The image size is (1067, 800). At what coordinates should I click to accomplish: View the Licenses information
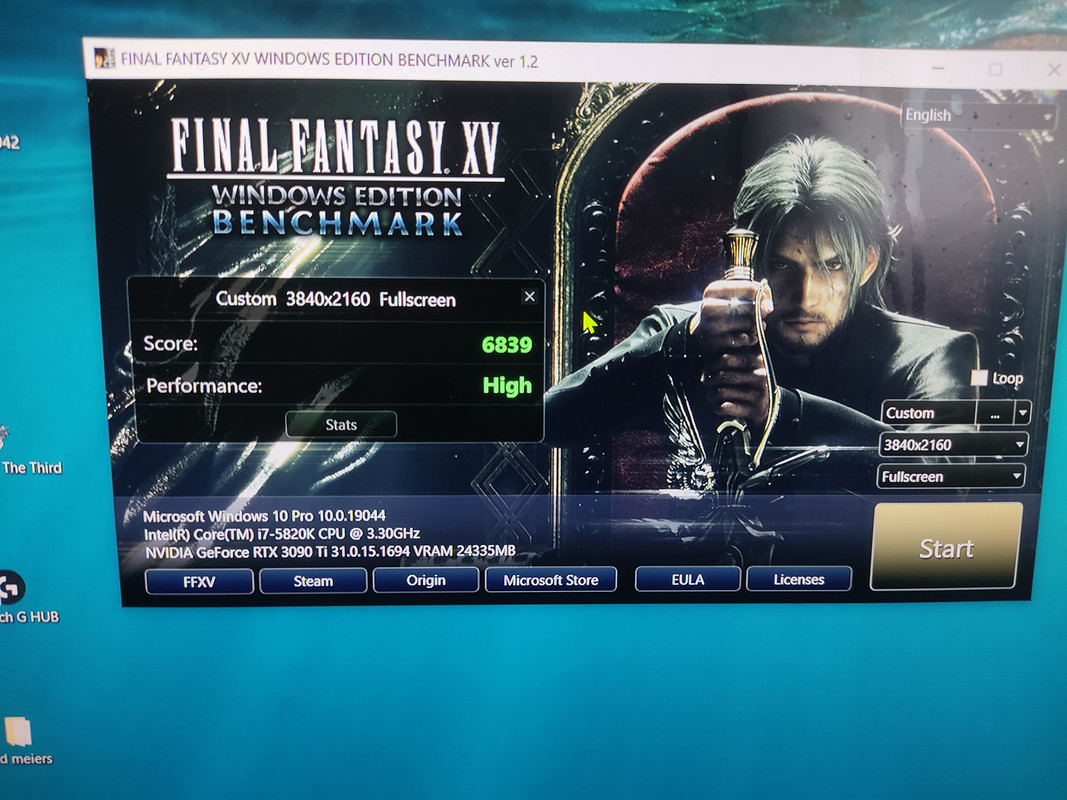(799, 580)
